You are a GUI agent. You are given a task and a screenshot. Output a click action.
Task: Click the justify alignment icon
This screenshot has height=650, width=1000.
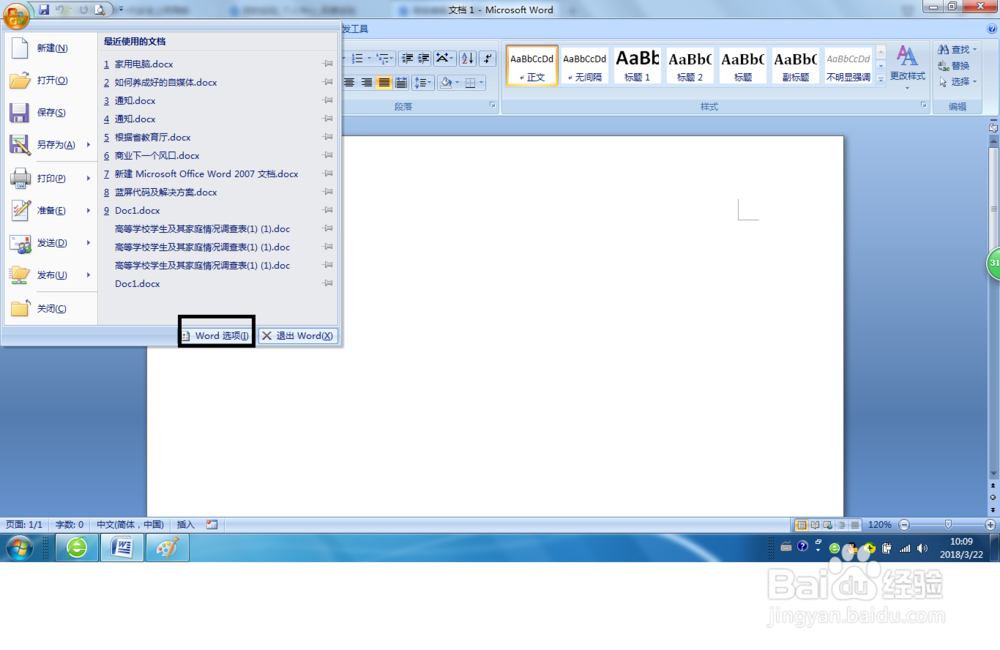coord(383,82)
